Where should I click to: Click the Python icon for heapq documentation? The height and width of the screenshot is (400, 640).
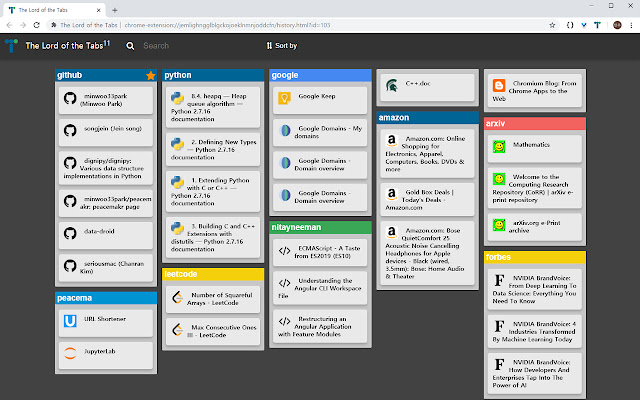point(177,98)
